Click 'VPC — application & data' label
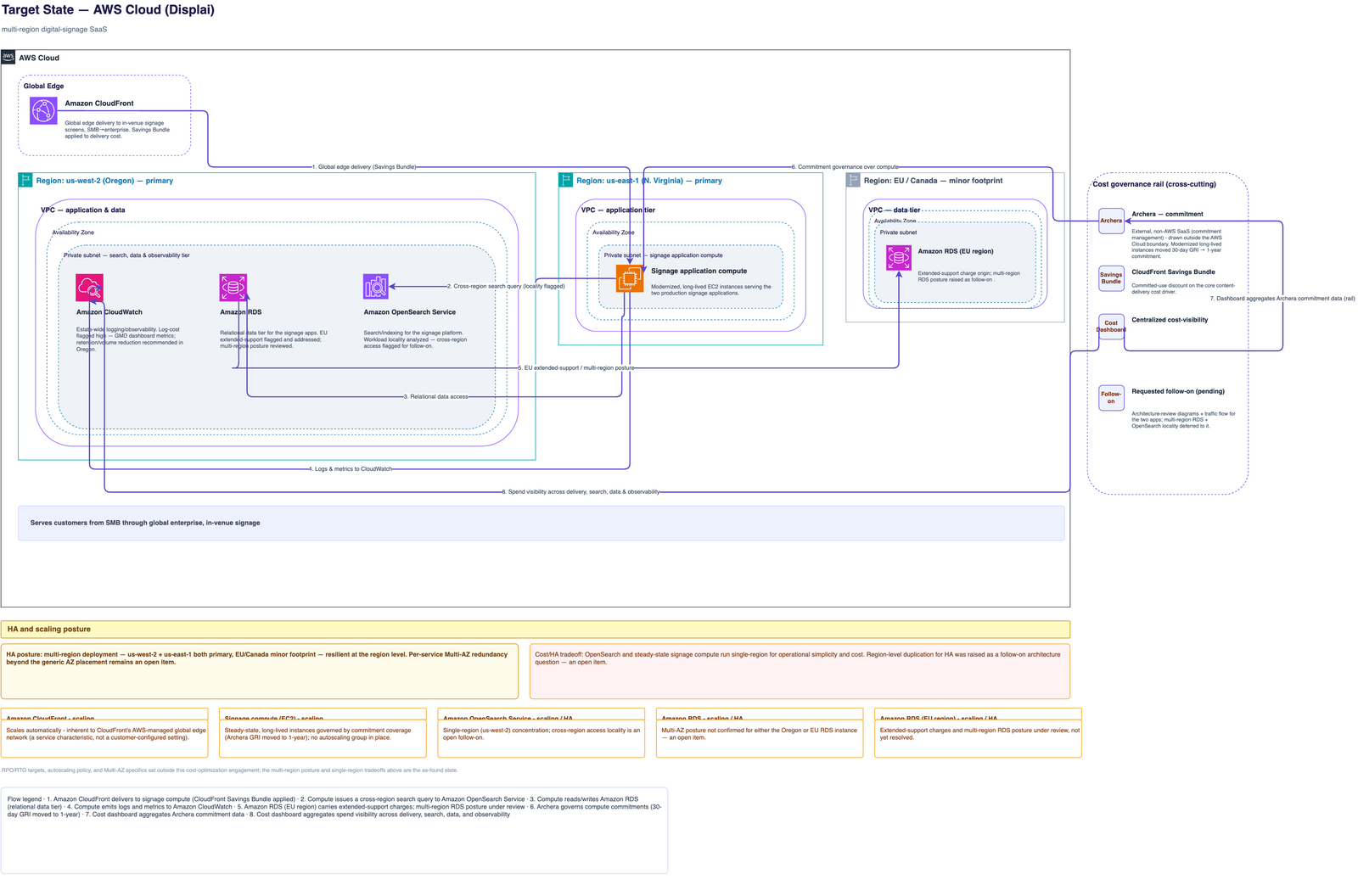Screen dimensions: 1358x896 point(83,210)
